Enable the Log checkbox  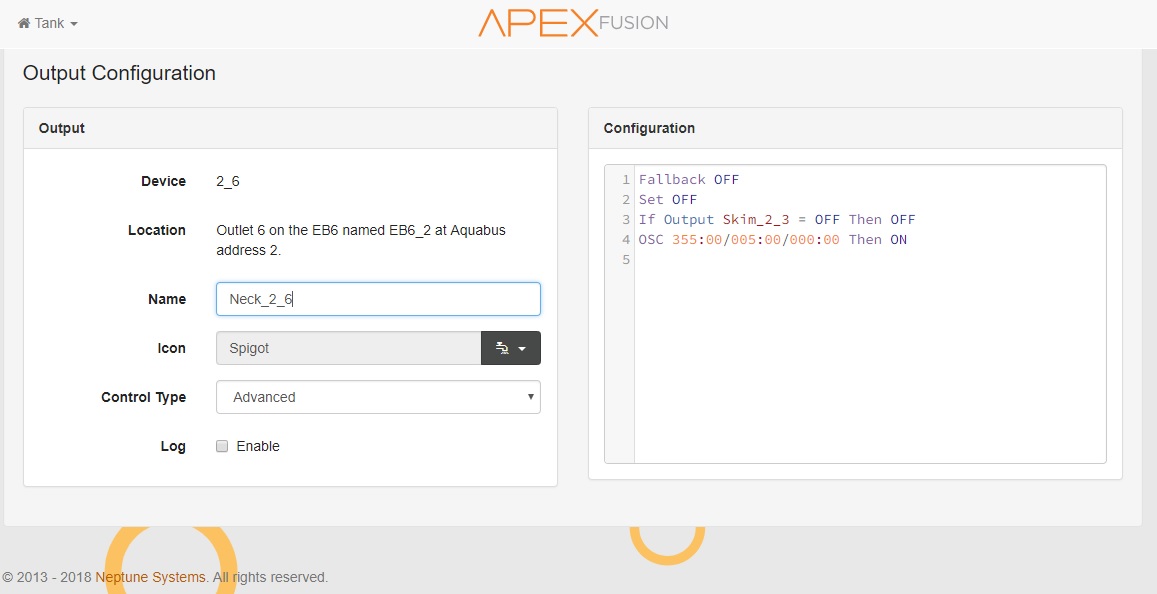[x=222, y=446]
